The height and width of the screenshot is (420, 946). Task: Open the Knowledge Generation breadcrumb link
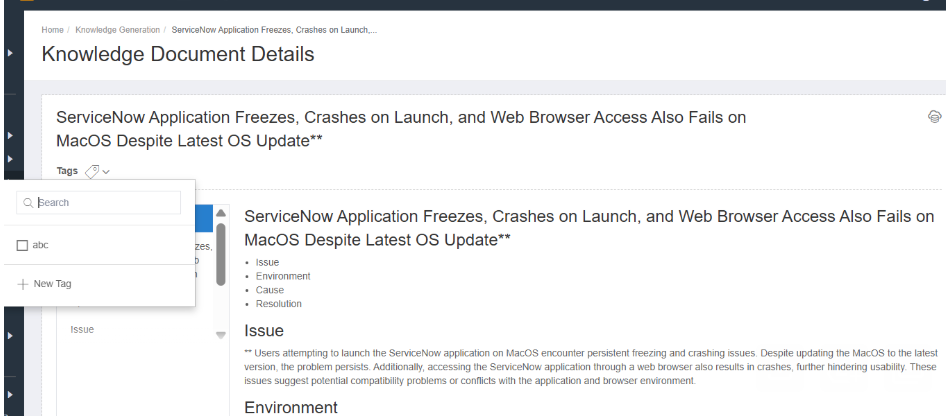click(118, 30)
